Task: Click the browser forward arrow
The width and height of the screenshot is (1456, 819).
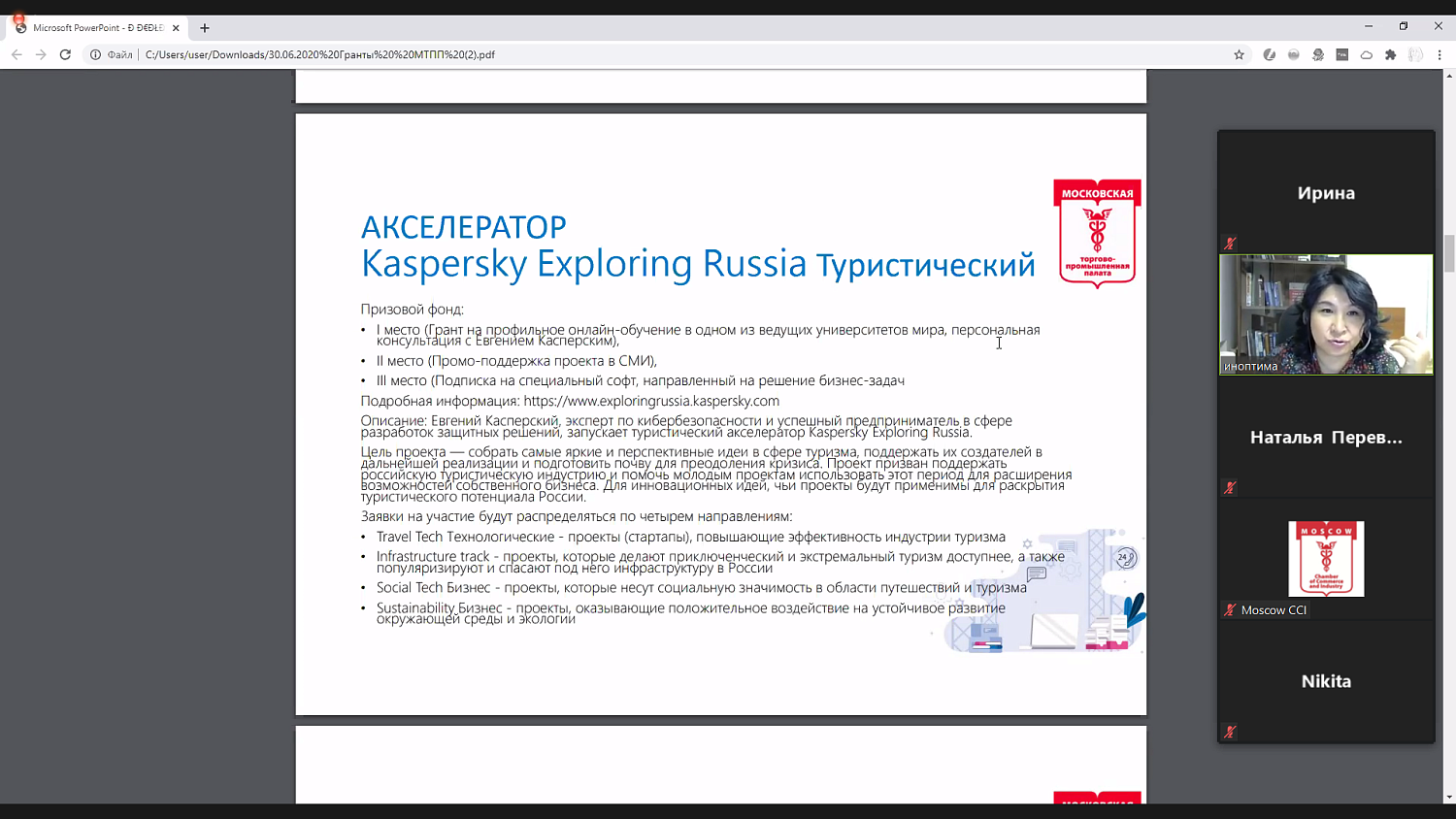Action: [x=41, y=54]
